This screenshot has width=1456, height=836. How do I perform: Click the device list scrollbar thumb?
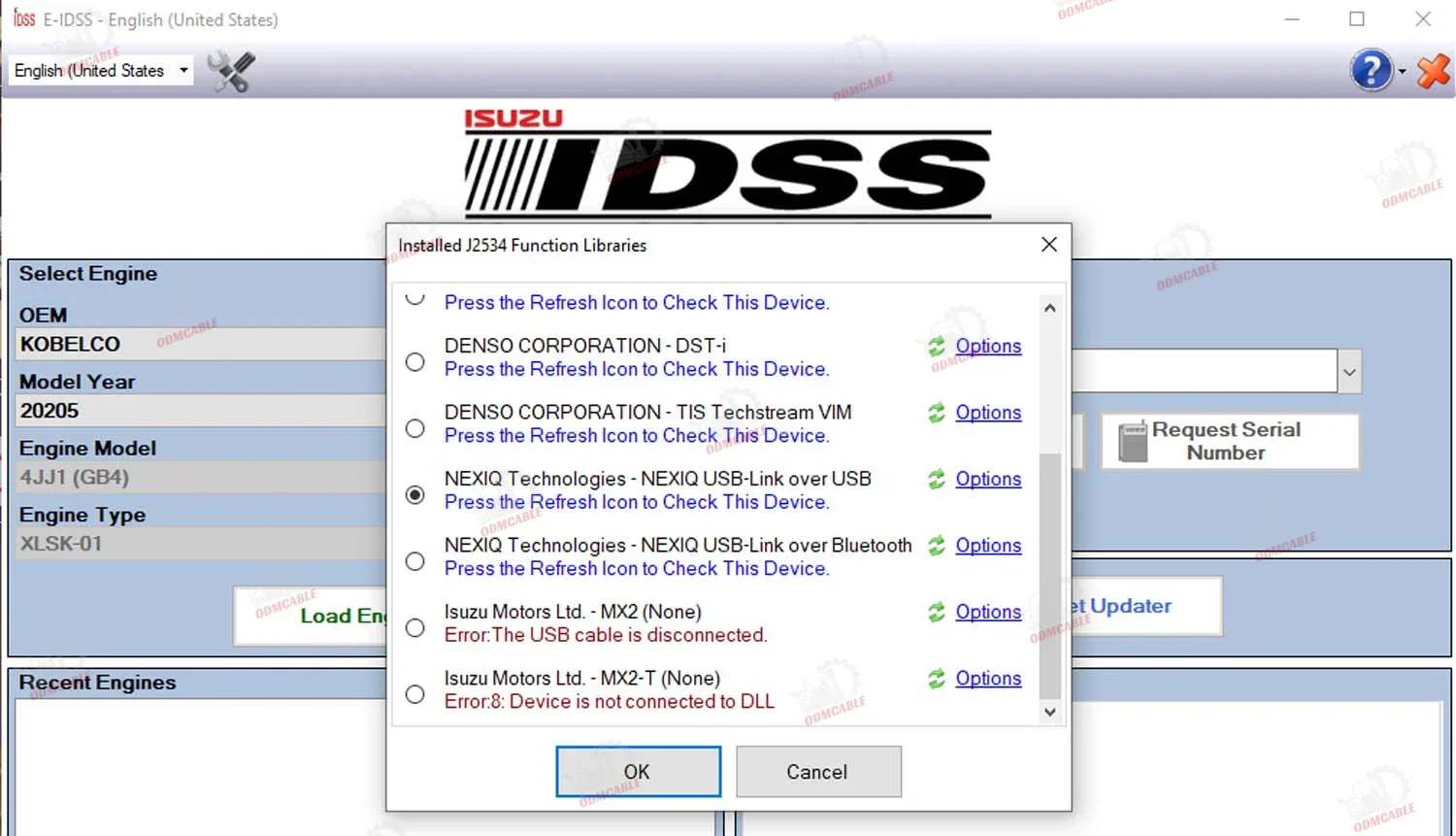pos(1049,575)
